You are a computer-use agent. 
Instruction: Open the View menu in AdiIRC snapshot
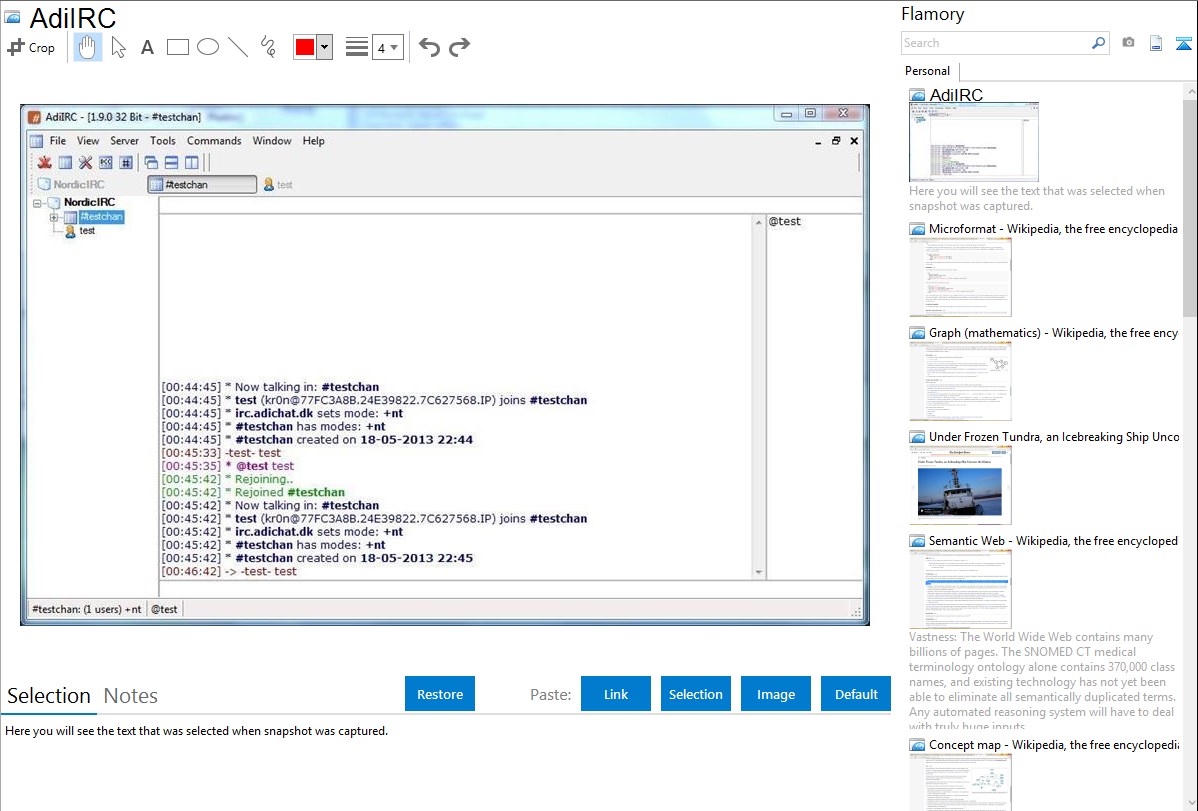click(88, 141)
